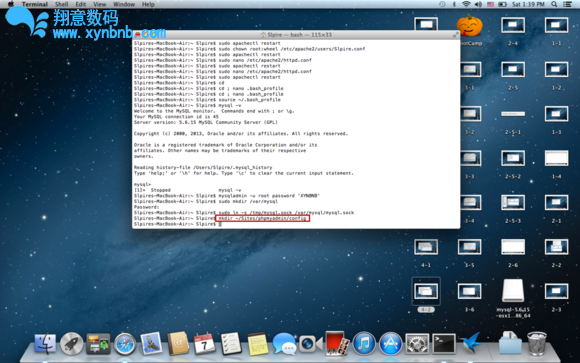Open Mission Control from the Dock
Screen dimensions: 580x363
(x=98, y=343)
